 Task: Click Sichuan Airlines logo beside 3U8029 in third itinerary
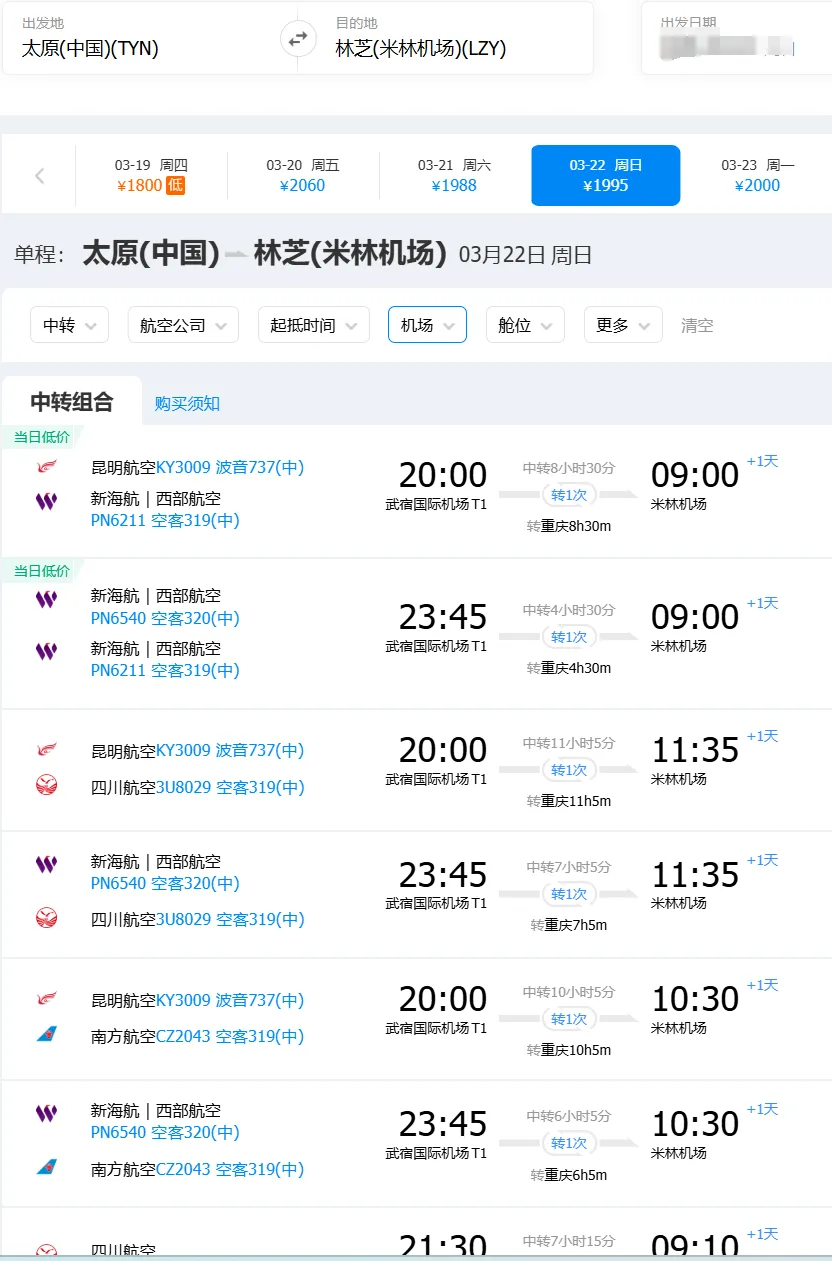point(46,786)
